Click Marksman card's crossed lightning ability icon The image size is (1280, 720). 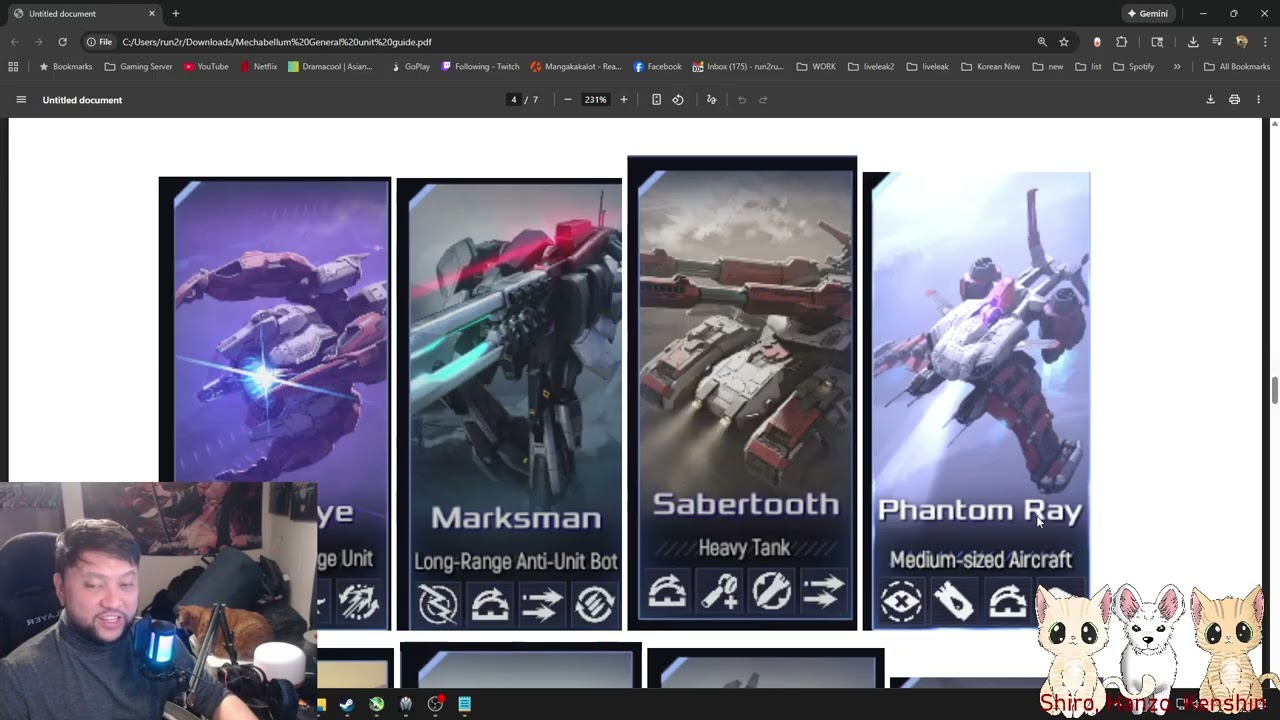point(438,604)
